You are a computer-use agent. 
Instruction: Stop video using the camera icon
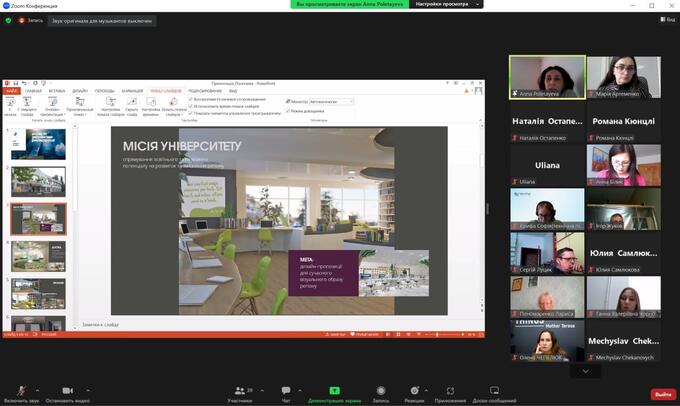pos(67,389)
